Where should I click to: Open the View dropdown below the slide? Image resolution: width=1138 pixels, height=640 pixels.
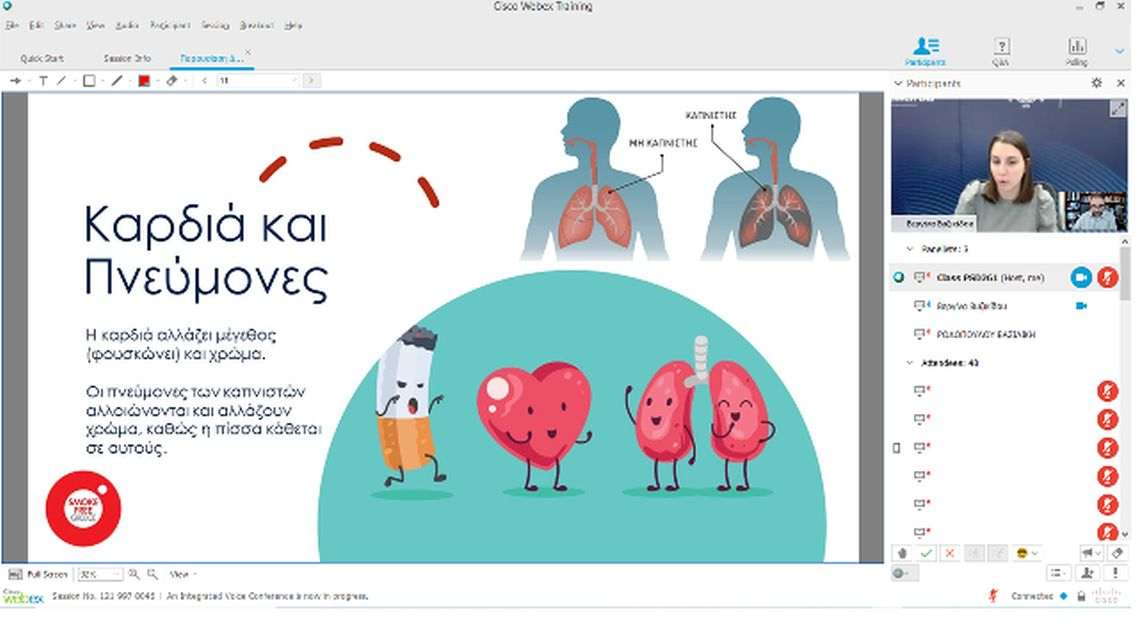[x=183, y=574]
